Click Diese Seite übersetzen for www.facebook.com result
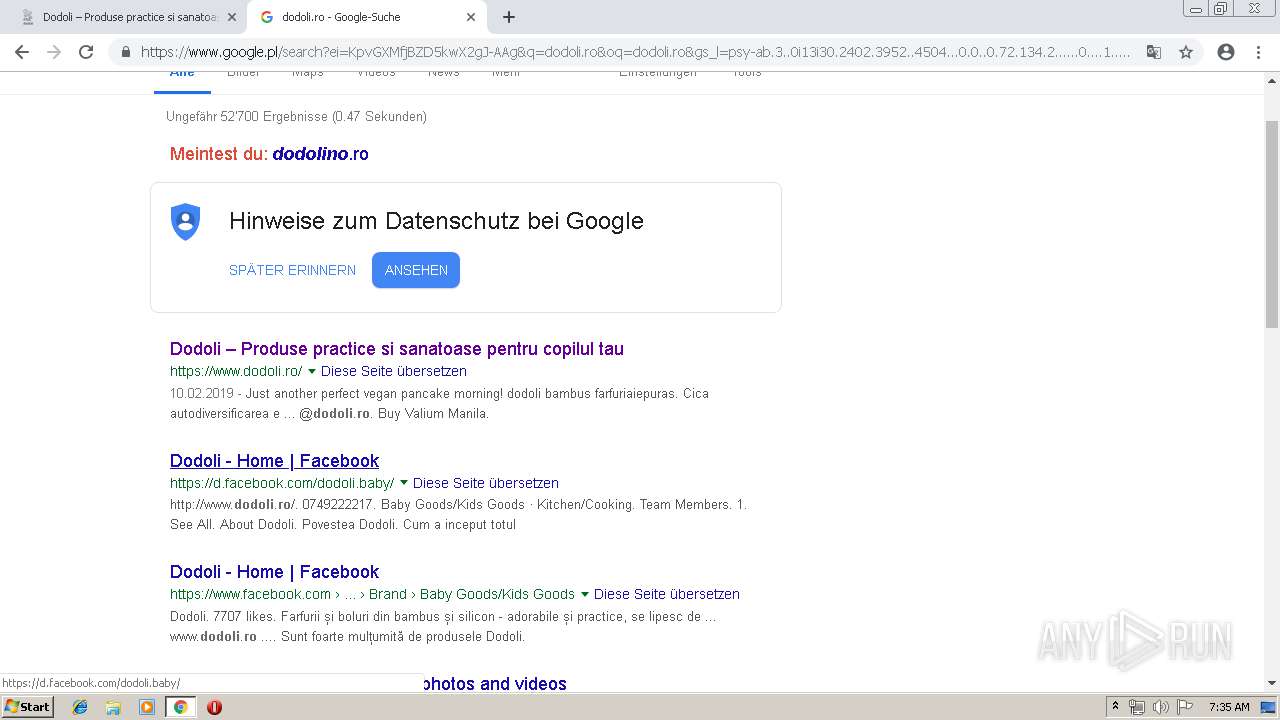 [667, 594]
